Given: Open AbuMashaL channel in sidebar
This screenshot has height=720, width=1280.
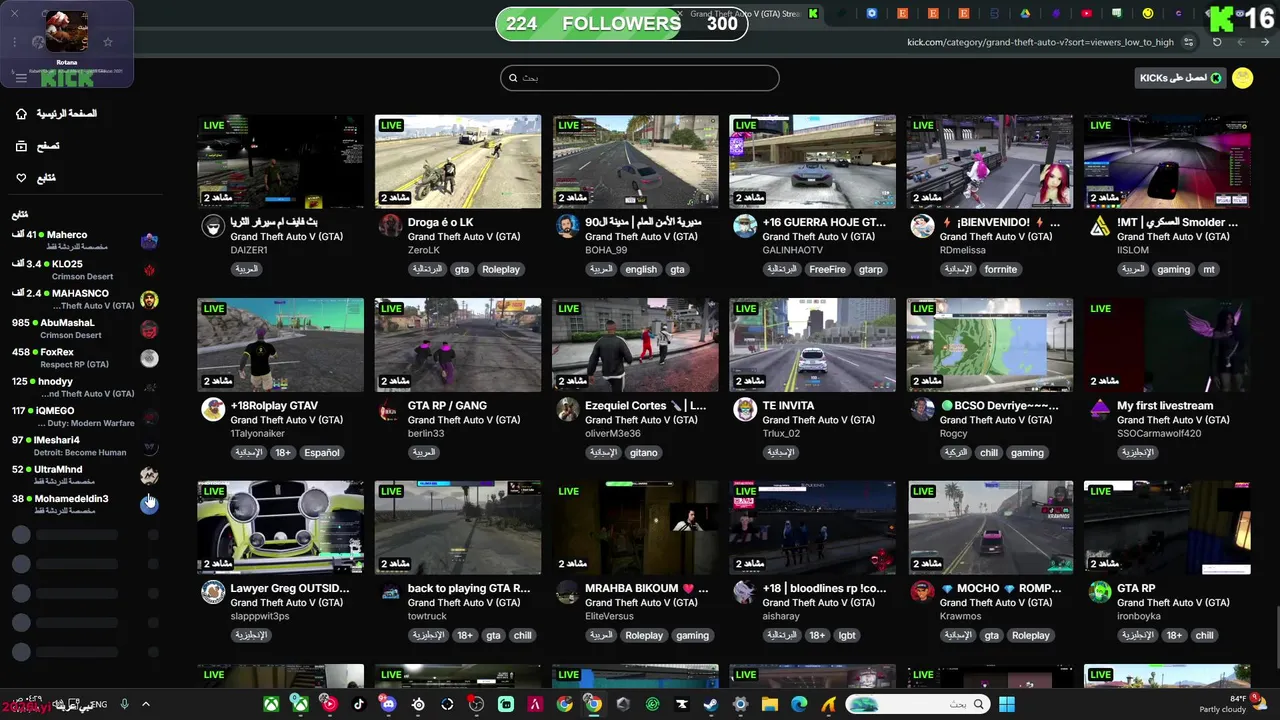Looking at the screenshot, I should click(85, 329).
